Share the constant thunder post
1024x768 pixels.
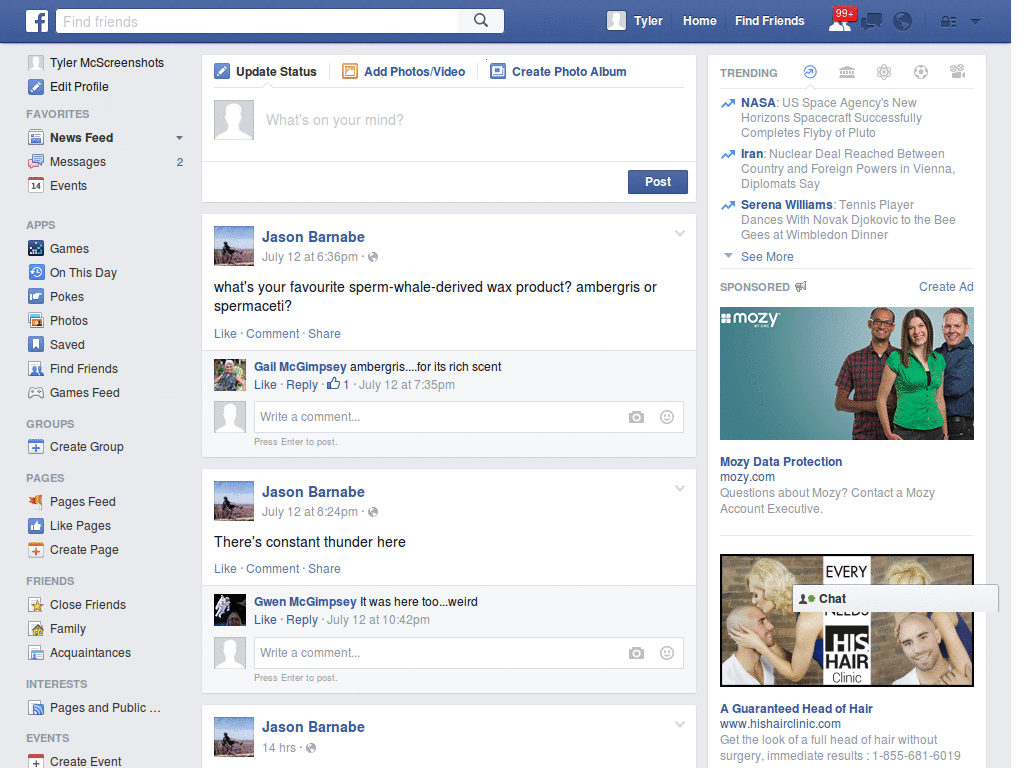pyautogui.click(x=324, y=569)
